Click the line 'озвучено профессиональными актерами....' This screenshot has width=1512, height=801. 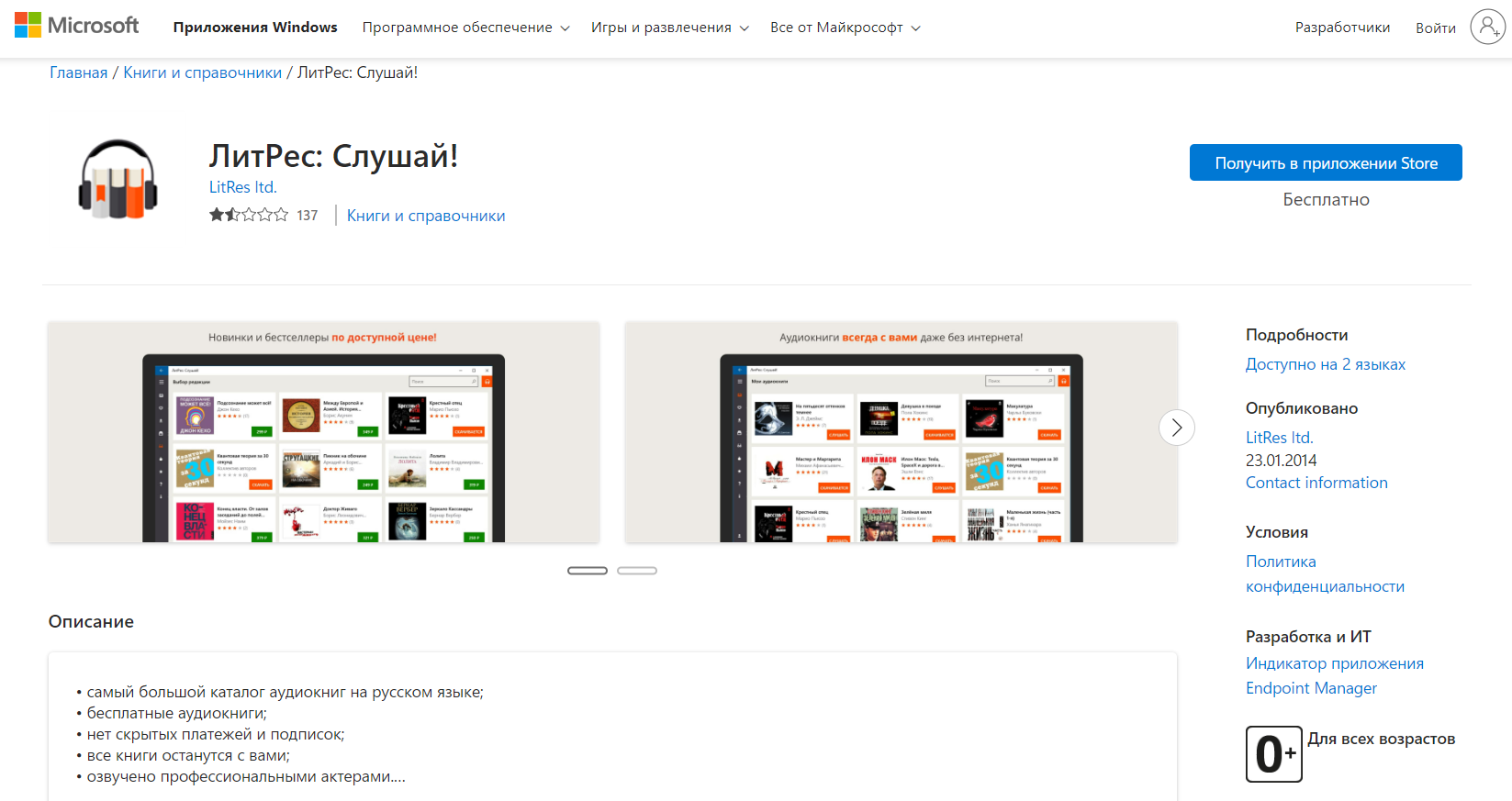pos(246,776)
